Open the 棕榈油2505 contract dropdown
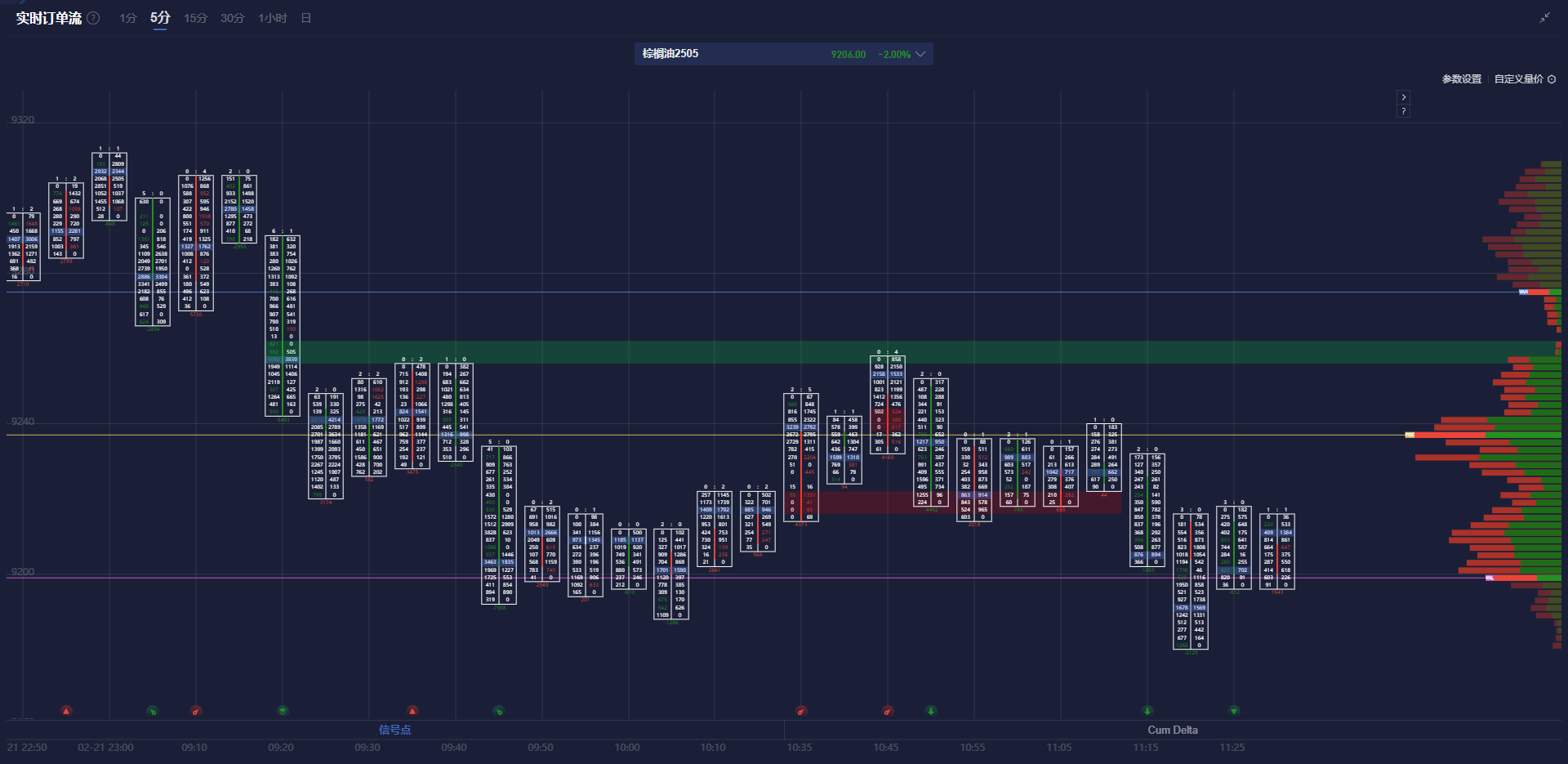Image resolution: width=1568 pixels, height=764 pixels. coord(920,54)
